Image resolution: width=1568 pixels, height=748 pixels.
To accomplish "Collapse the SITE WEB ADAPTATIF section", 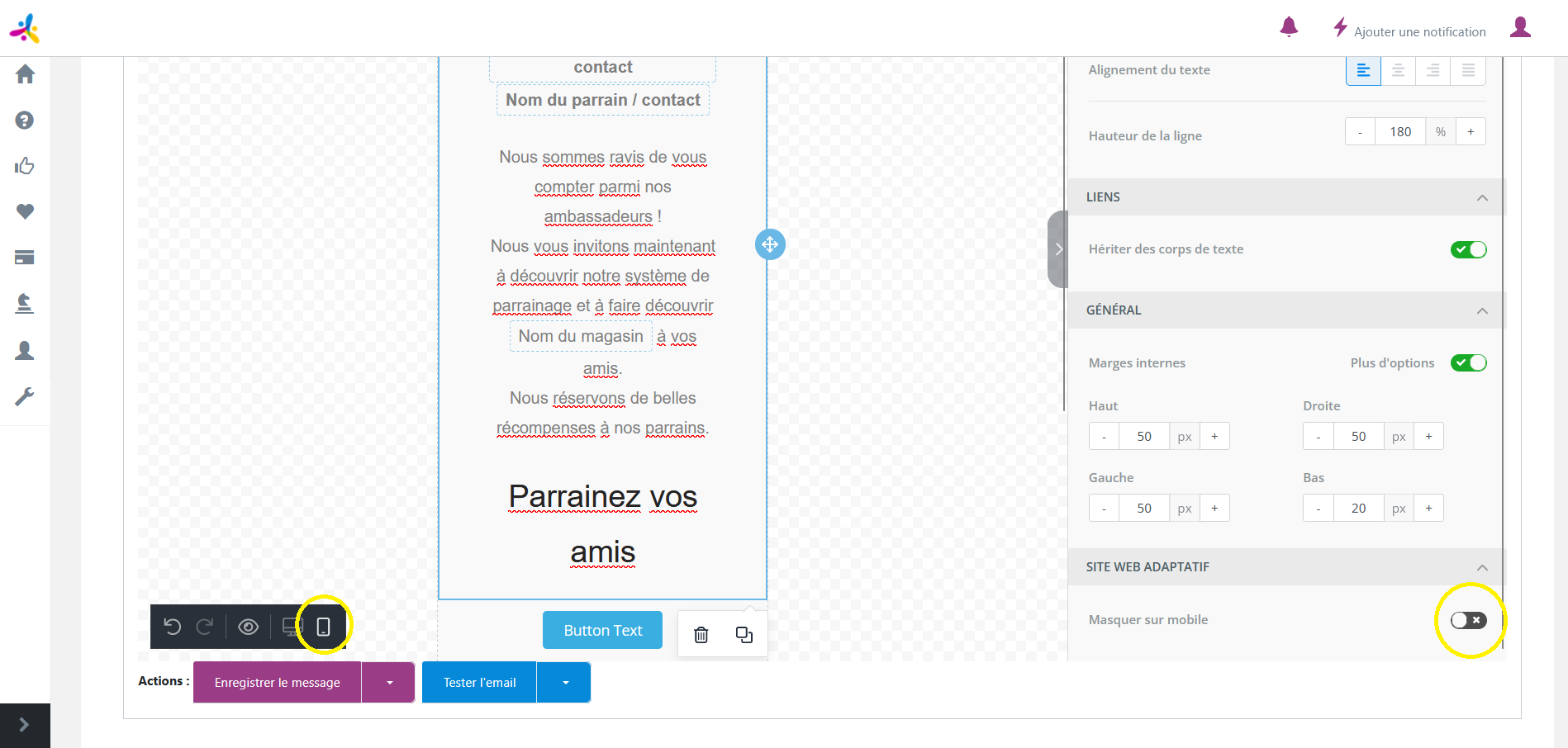I will pyautogui.click(x=1482, y=567).
